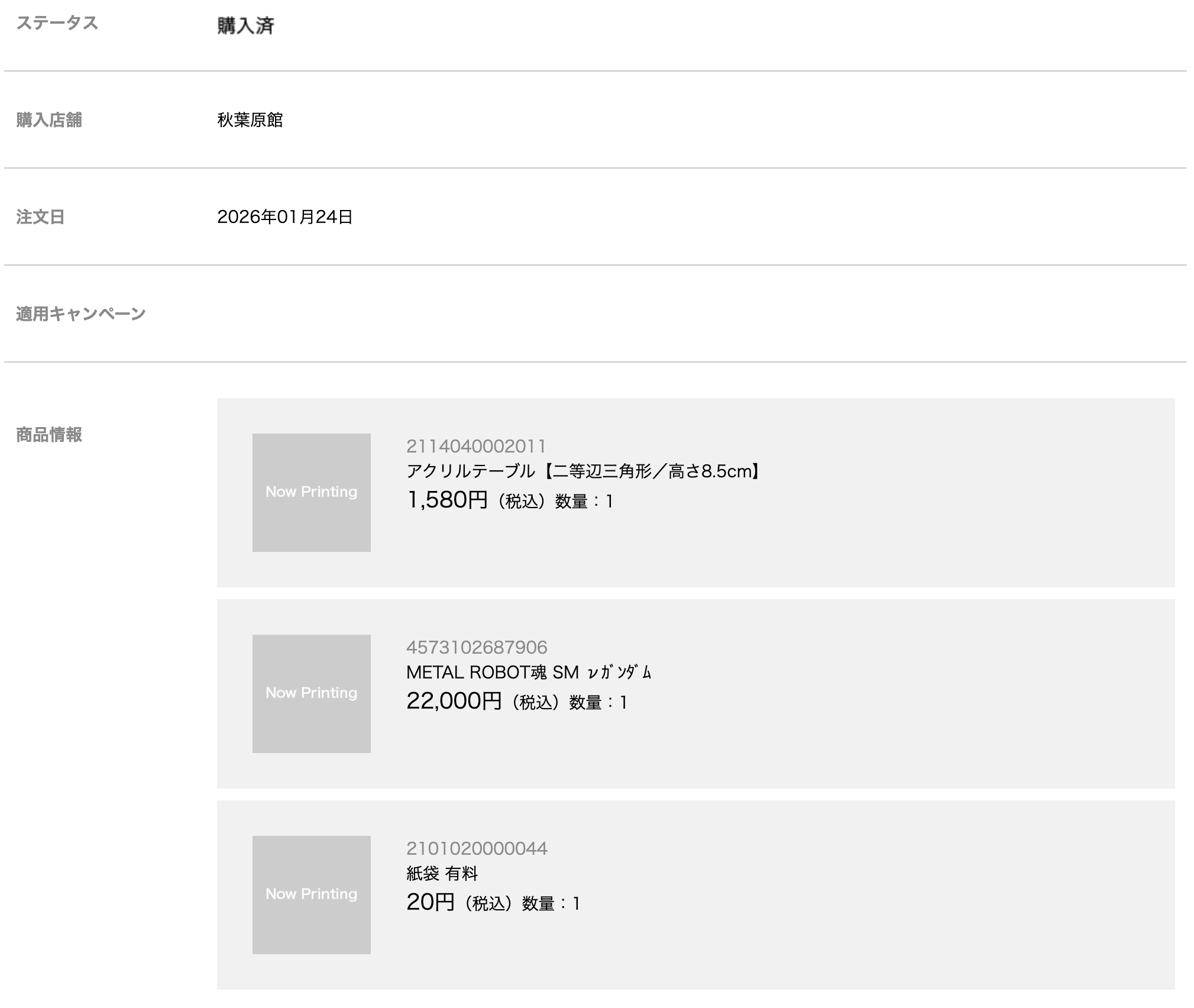Click the 適用キャンペーン label

[x=81, y=314]
